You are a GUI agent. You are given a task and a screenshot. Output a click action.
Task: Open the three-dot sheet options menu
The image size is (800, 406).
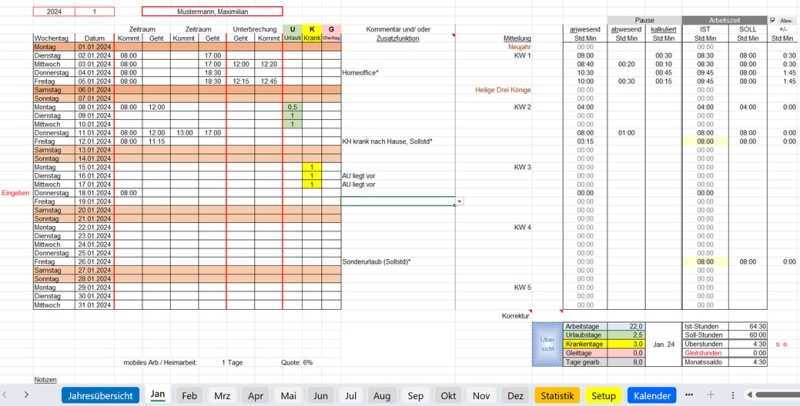732,396
